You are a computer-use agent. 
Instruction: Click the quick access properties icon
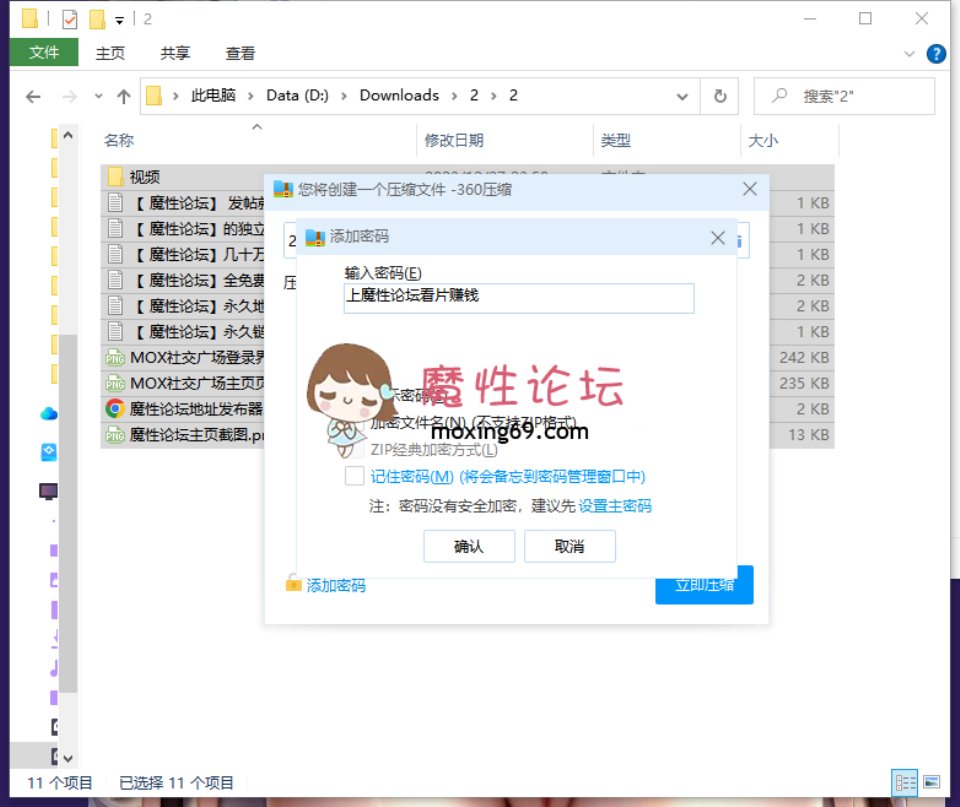click(x=70, y=20)
